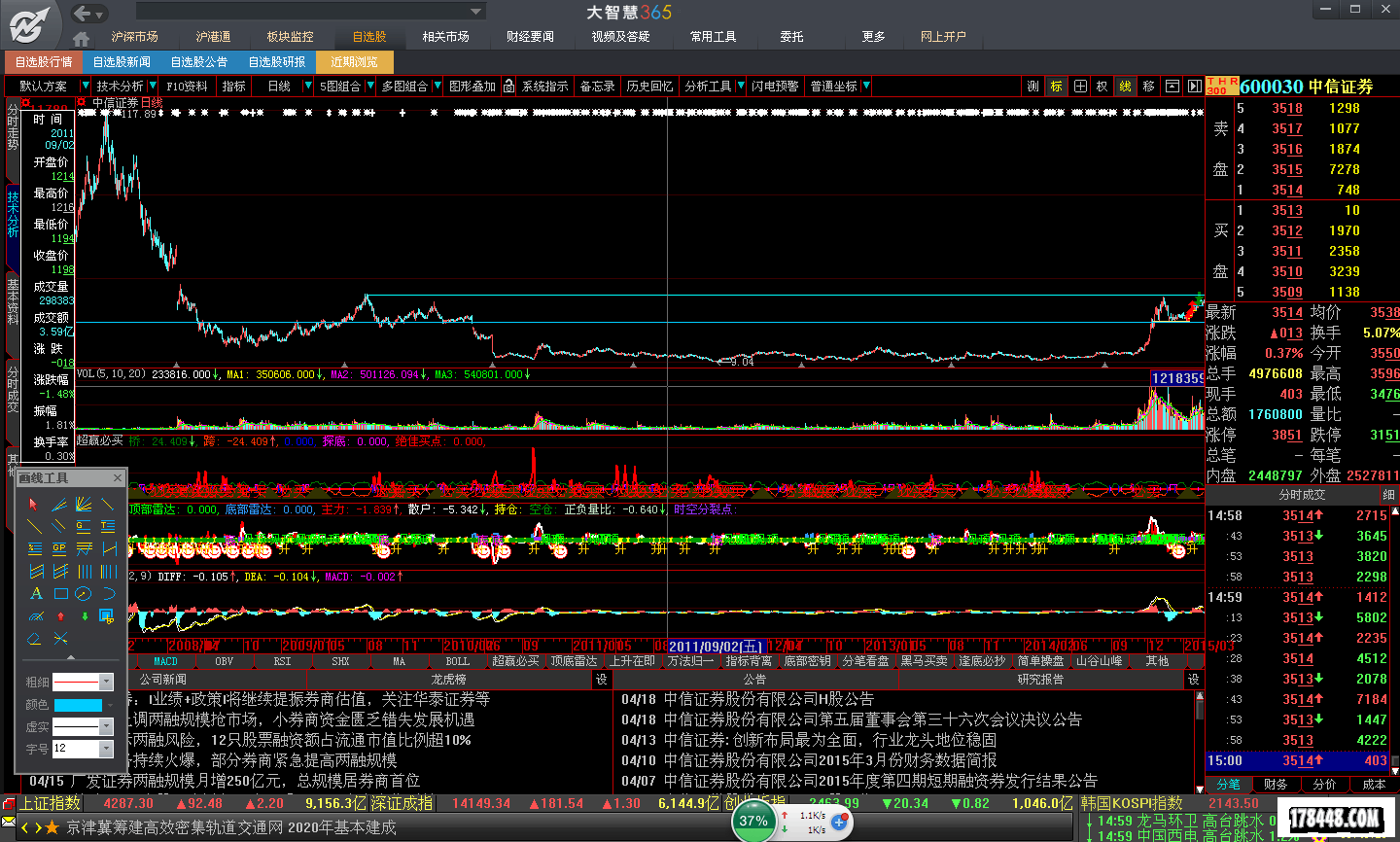Choose the G label line tool
The width and height of the screenshot is (1400, 842).
coord(84,526)
